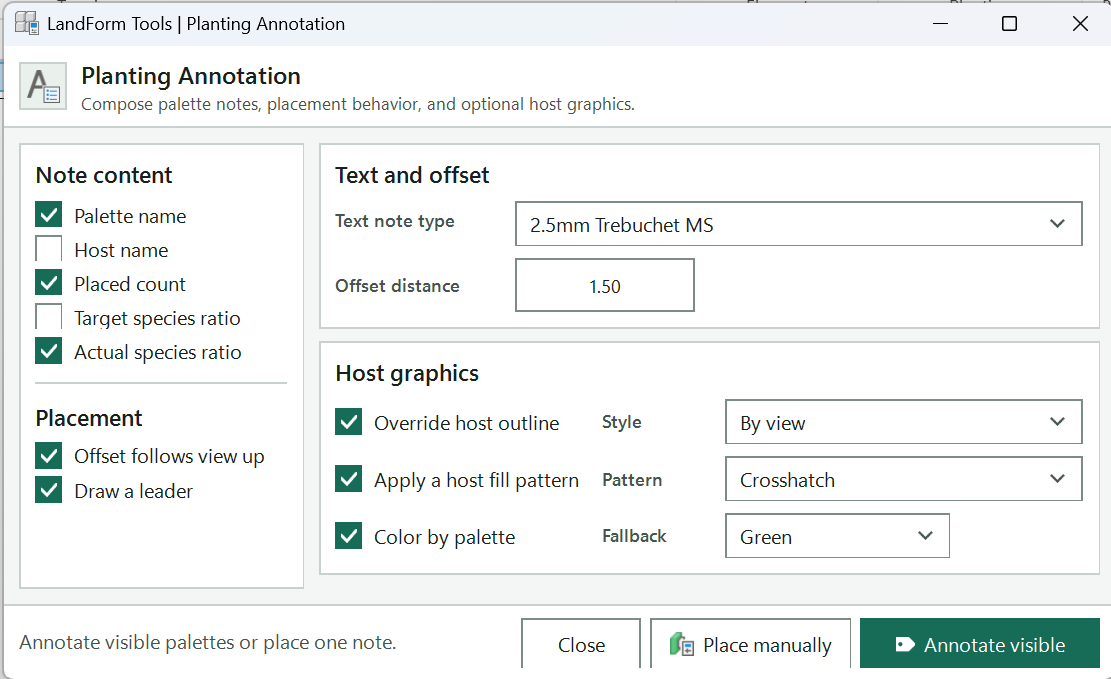
Task: Uncheck Override host outline
Action: [x=349, y=422]
